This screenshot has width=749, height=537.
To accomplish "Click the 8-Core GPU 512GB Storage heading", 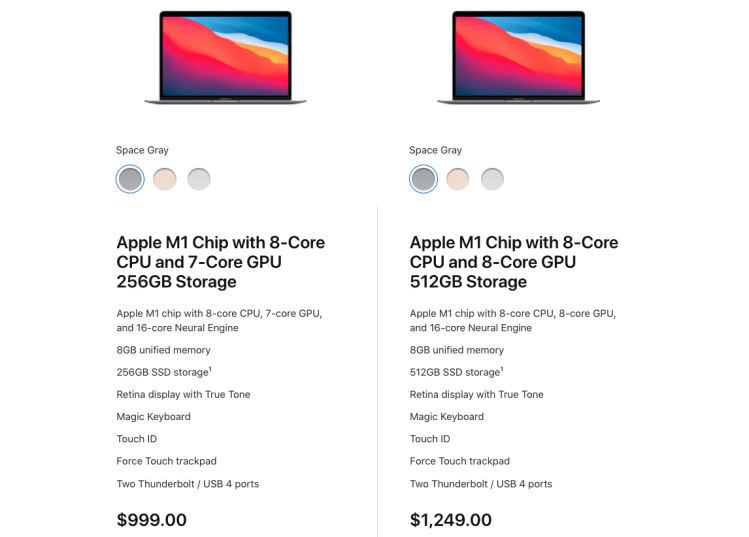I will (x=513, y=262).
